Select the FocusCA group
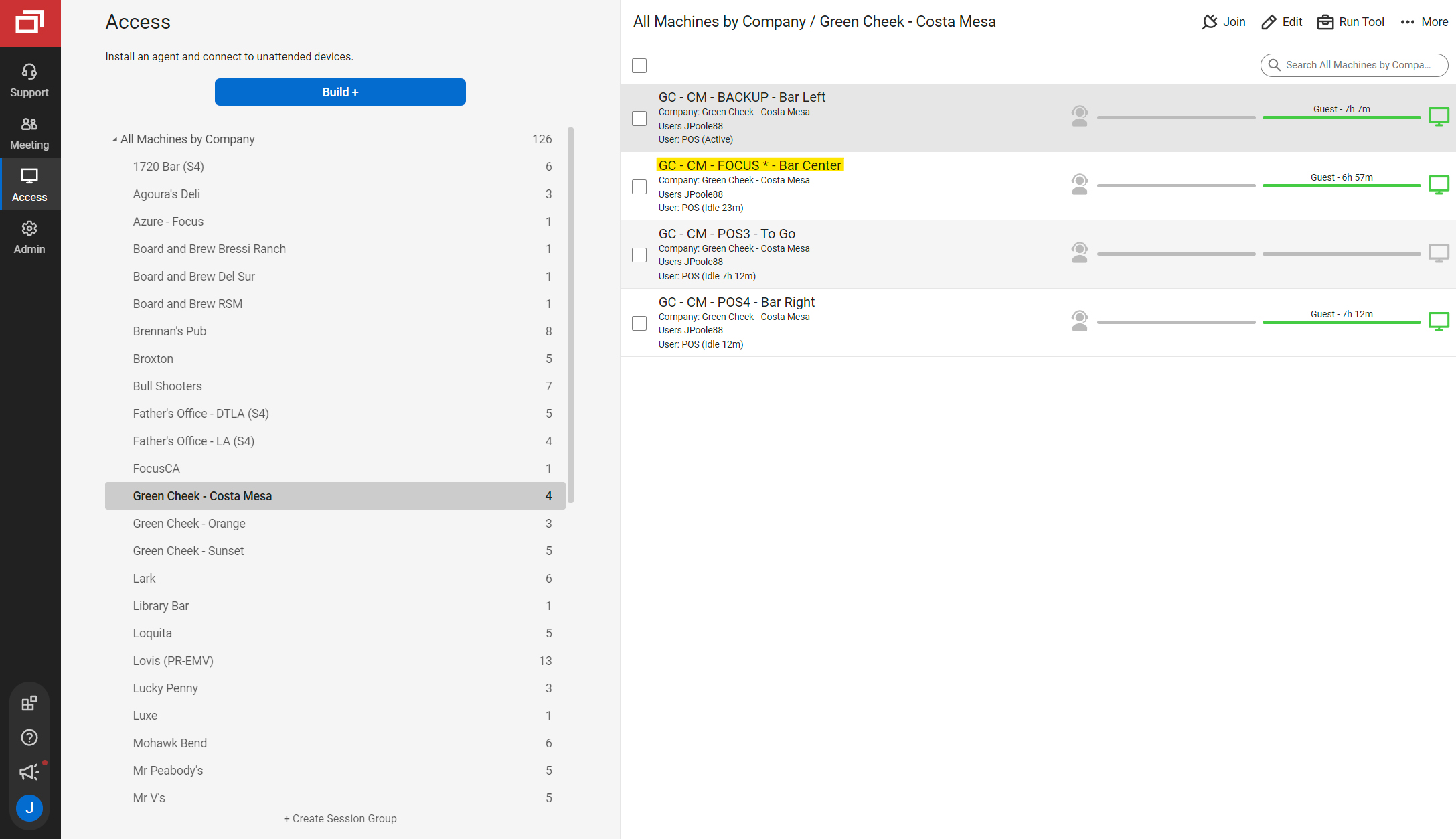Screen dimensions: 1456x839 point(335,469)
